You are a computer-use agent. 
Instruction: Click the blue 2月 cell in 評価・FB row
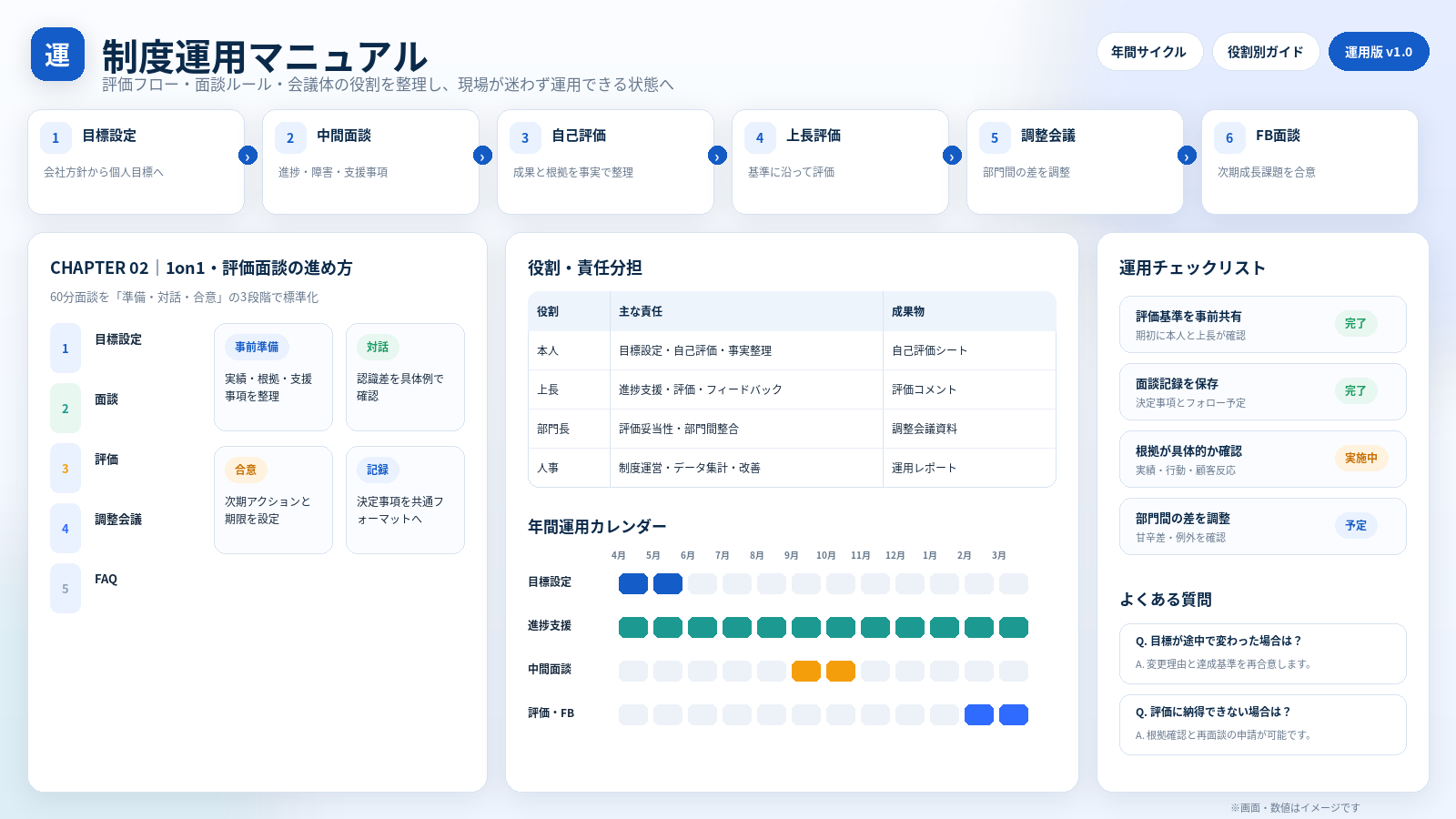click(979, 714)
